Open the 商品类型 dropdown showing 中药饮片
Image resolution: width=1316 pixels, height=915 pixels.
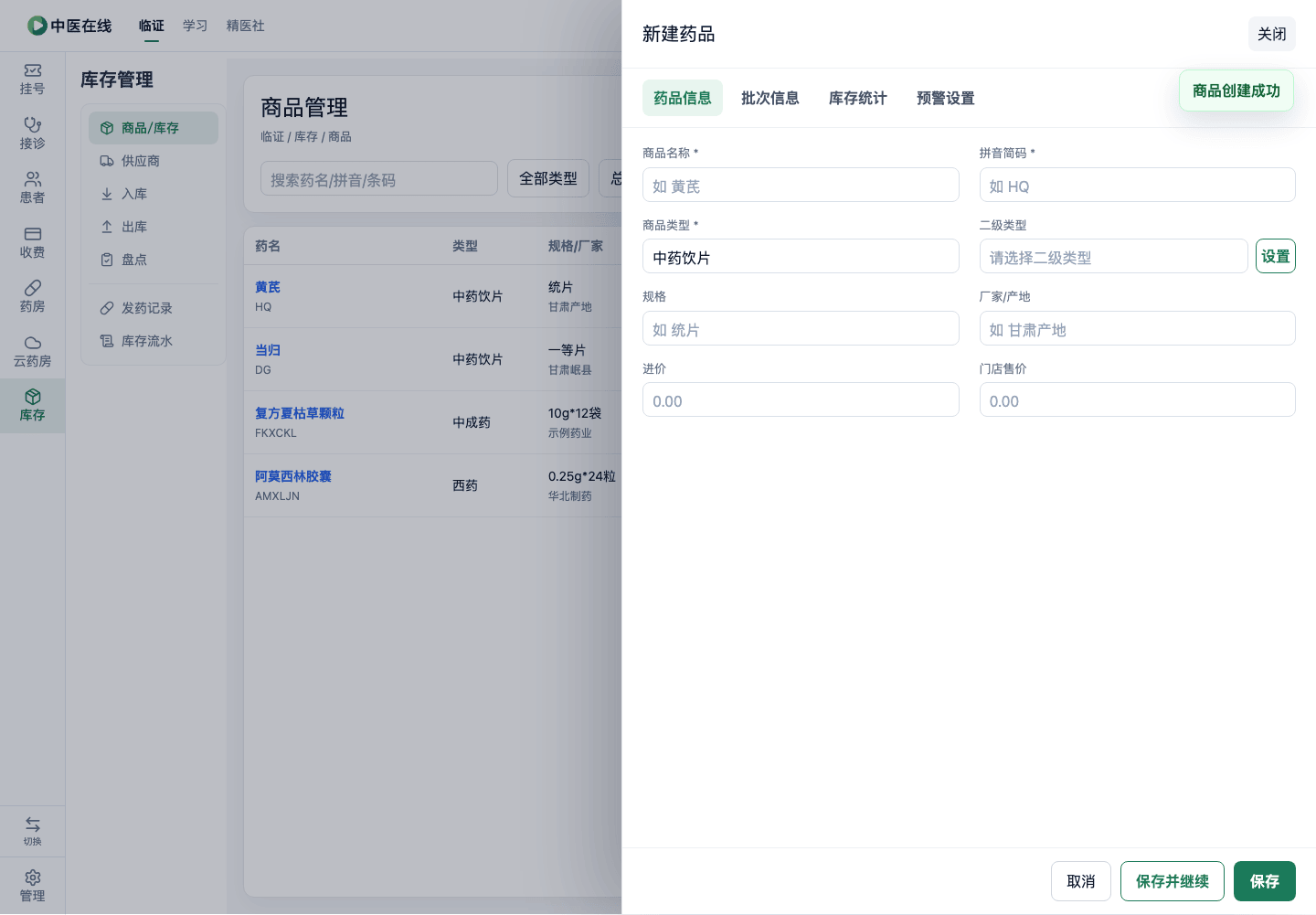point(801,257)
